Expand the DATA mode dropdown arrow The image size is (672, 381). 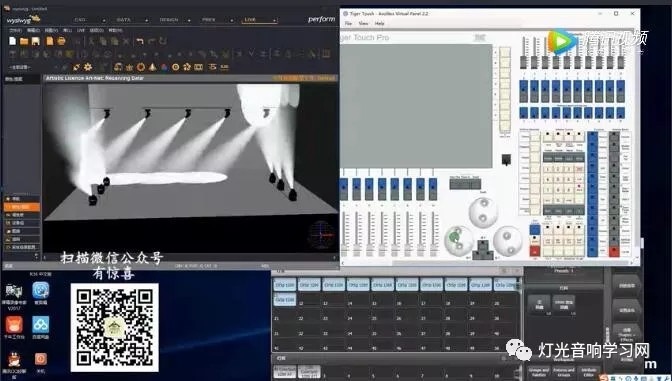click(146, 20)
